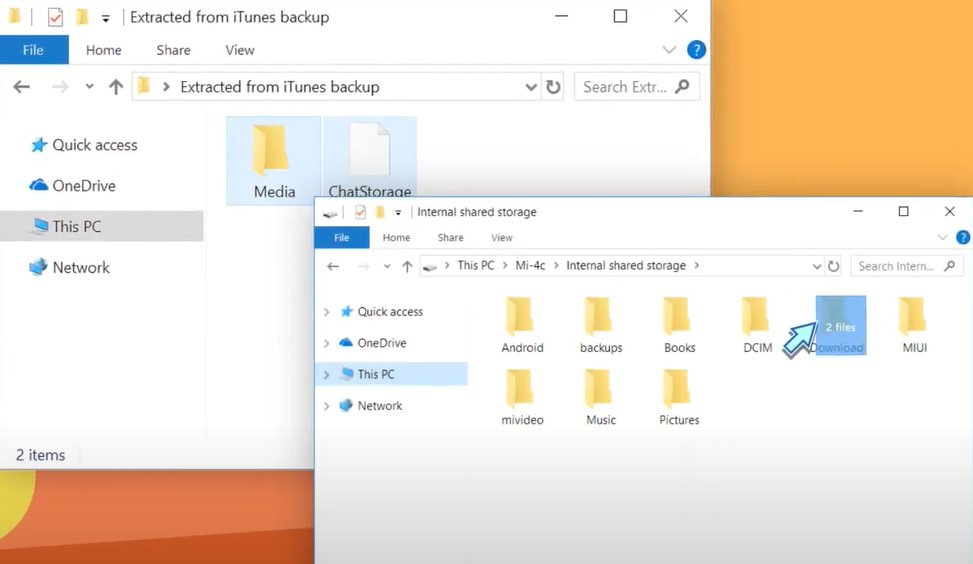The width and height of the screenshot is (973, 564).
Task: Open Share tab in Internal shared storage window
Action: coord(451,238)
